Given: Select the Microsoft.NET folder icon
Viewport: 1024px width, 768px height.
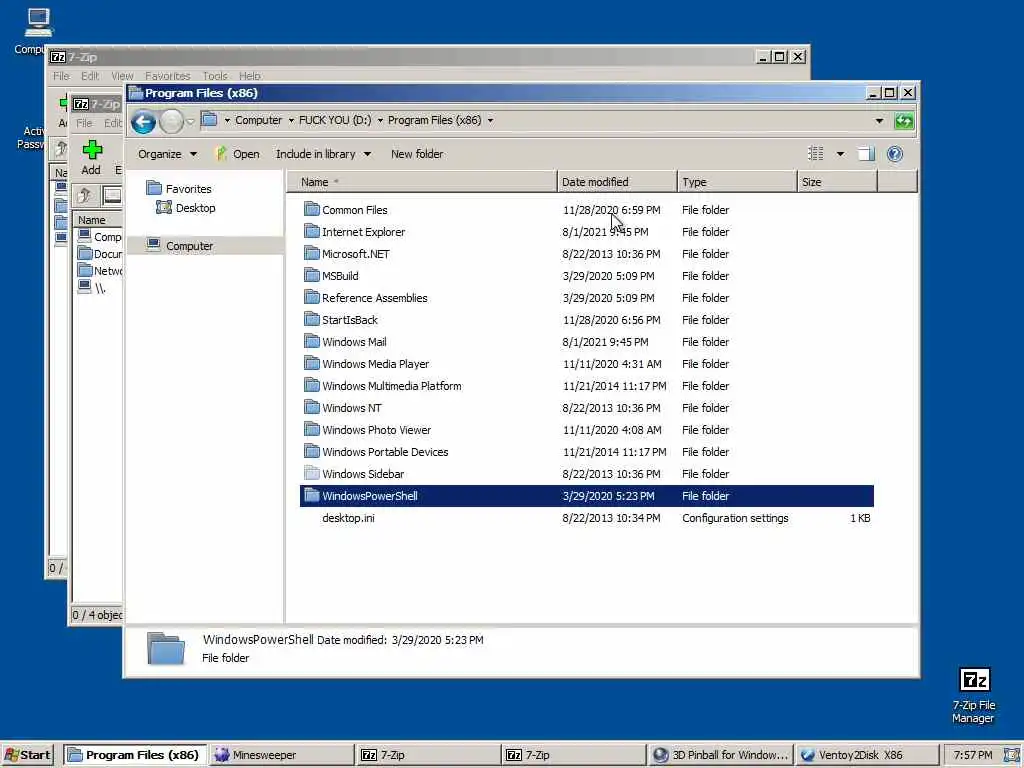Looking at the screenshot, I should 312,253.
